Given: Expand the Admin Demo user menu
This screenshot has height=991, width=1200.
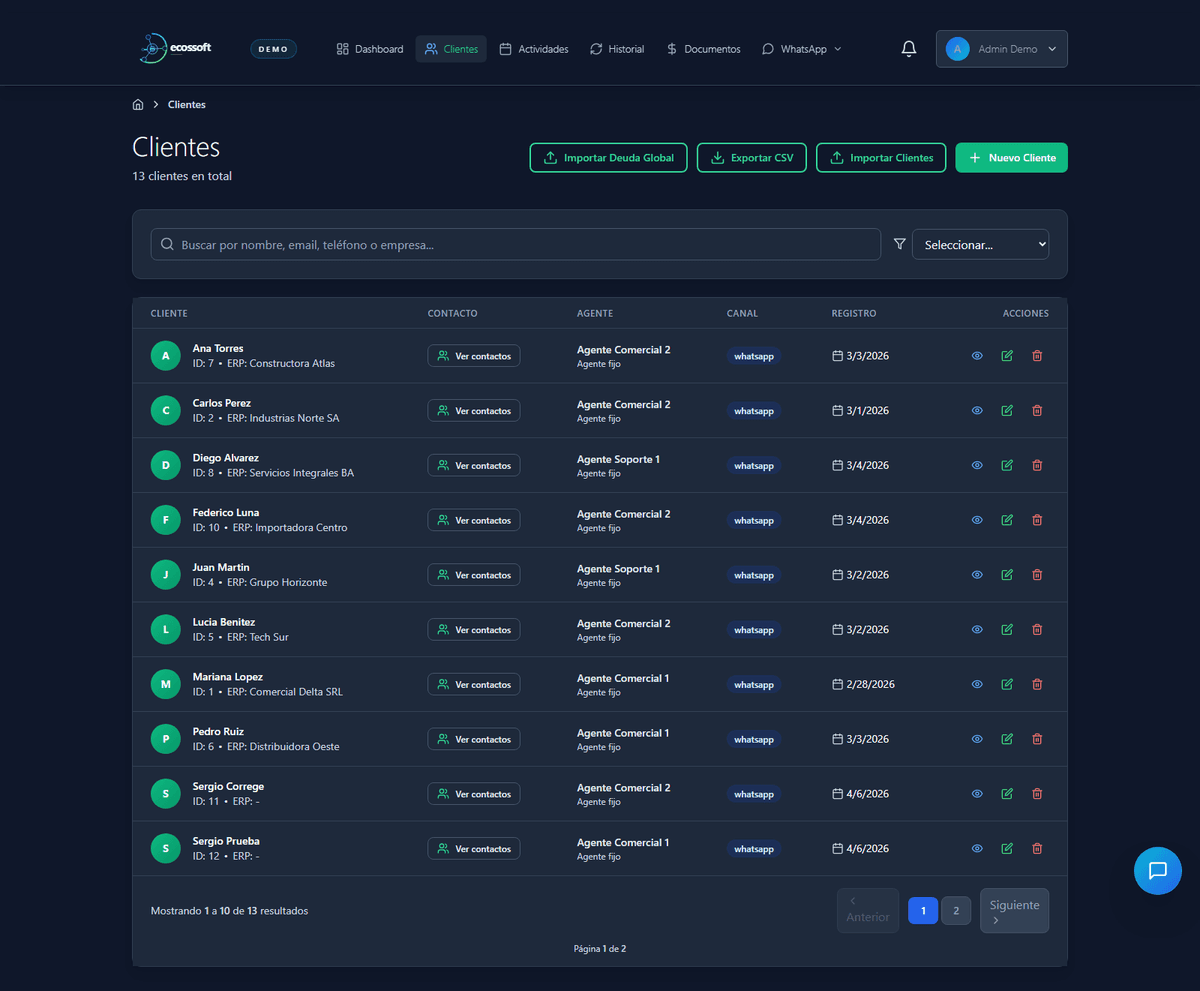Looking at the screenshot, I should tap(1001, 49).
